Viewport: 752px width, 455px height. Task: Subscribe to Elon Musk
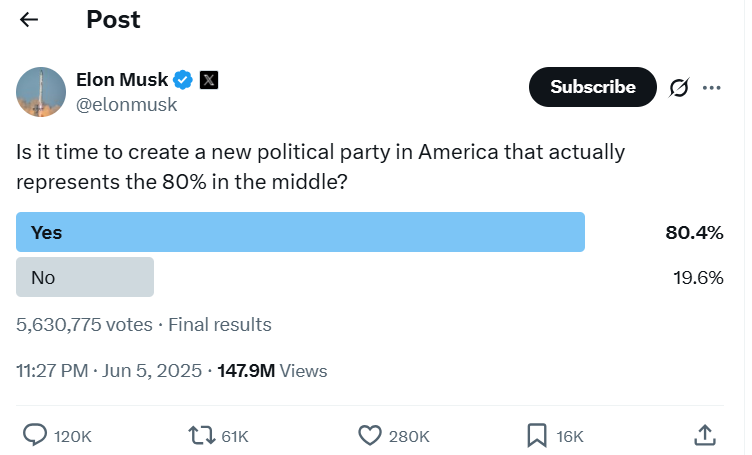[592, 87]
